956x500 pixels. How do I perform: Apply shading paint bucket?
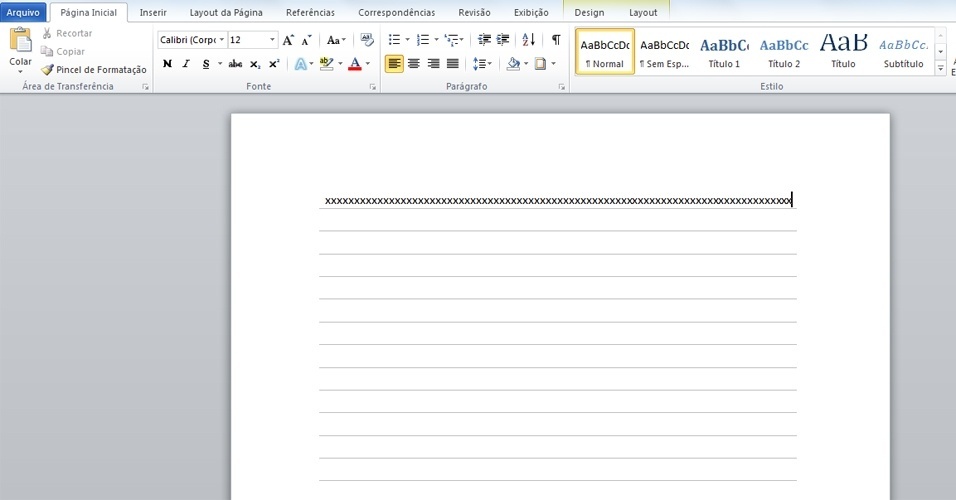click(x=513, y=63)
